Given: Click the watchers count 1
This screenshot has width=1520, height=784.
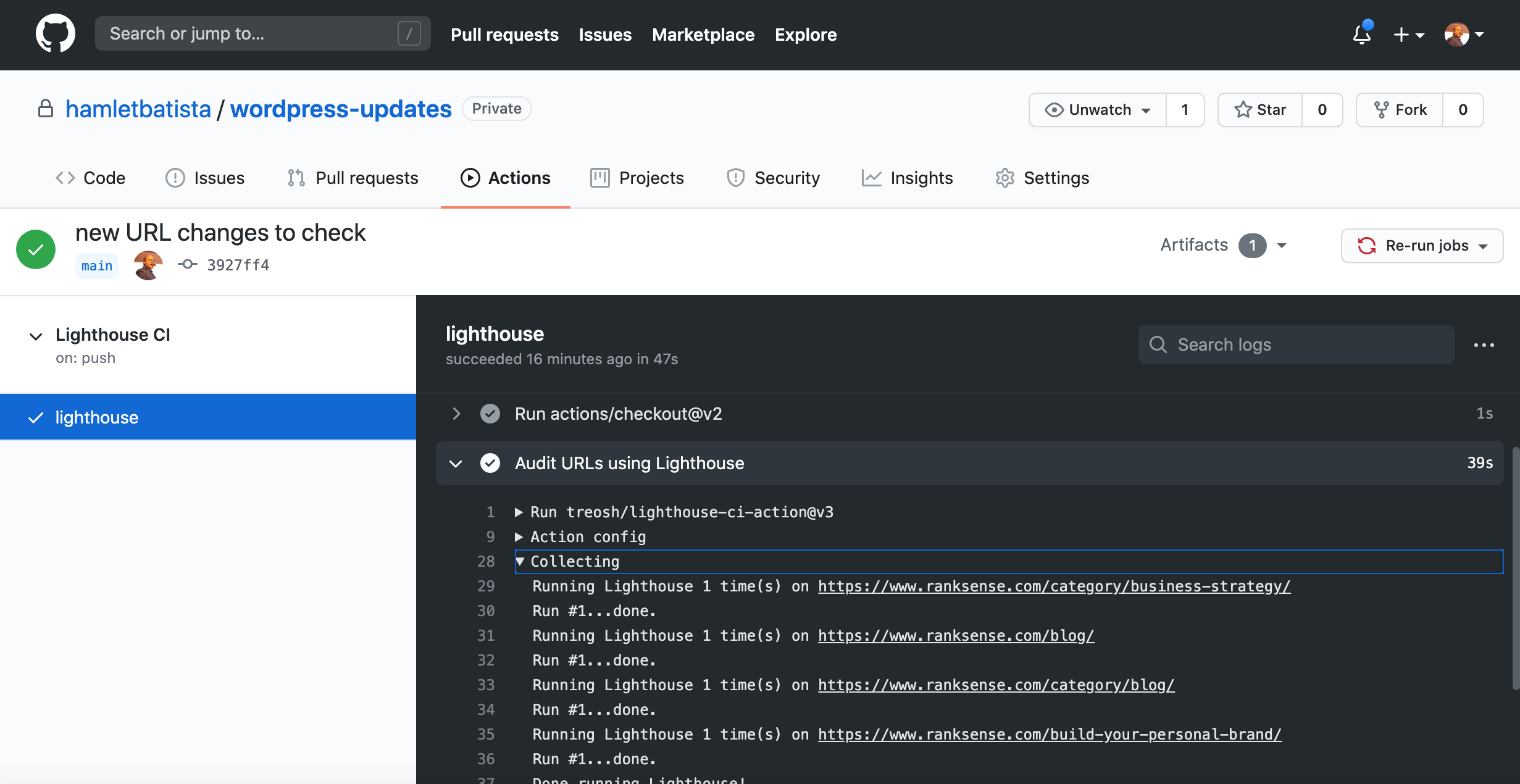Looking at the screenshot, I should (x=1185, y=110).
